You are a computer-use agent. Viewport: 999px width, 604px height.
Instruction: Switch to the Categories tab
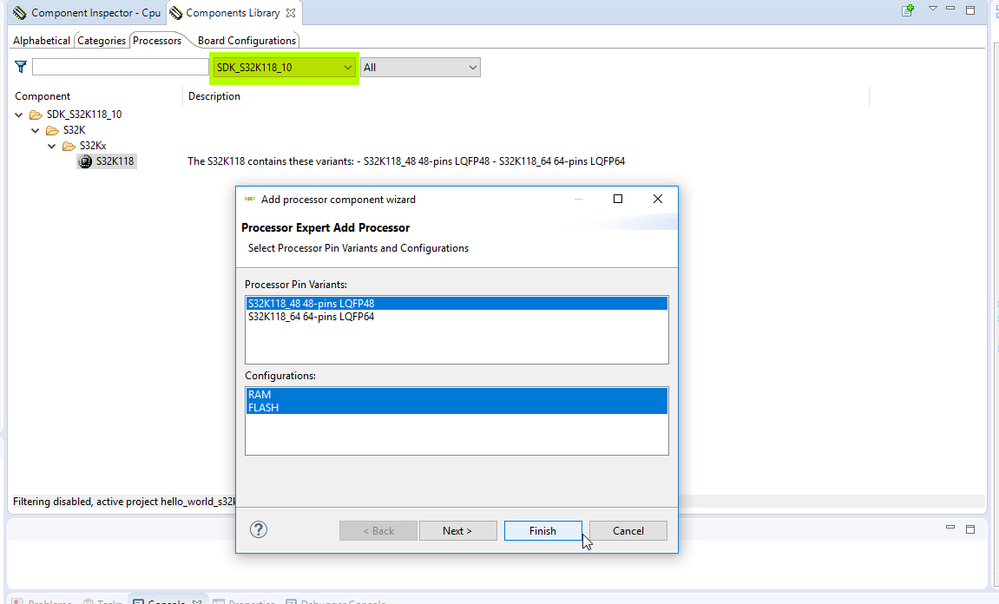(101, 40)
